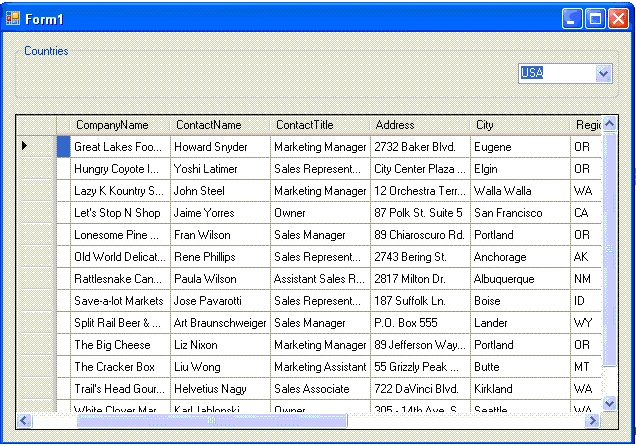Click address 87 Polk St. Suite 5
The width and height of the screenshot is (636, 446).
coord(418,213)
